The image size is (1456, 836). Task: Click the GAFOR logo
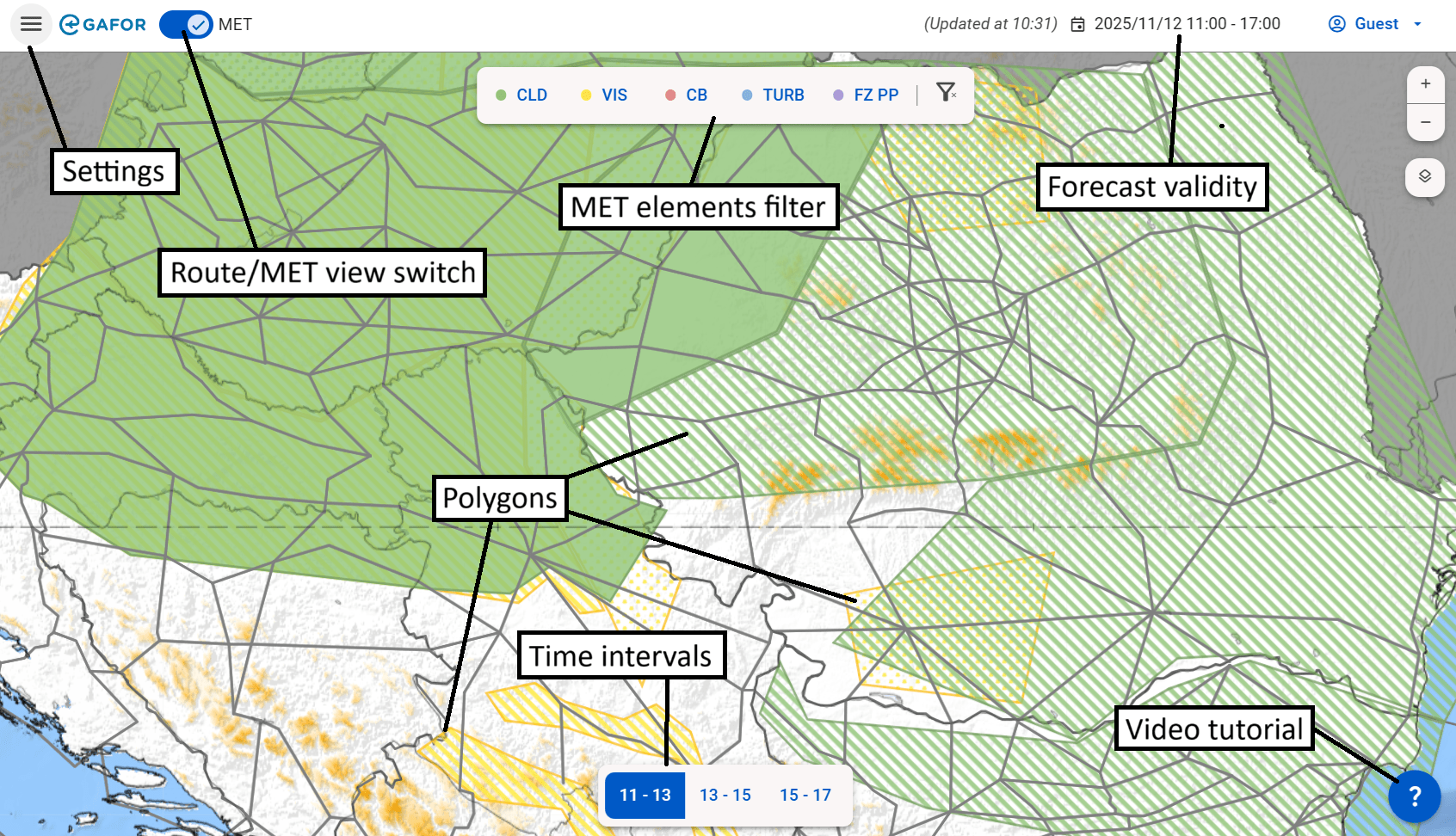click(x=103, y=24)
